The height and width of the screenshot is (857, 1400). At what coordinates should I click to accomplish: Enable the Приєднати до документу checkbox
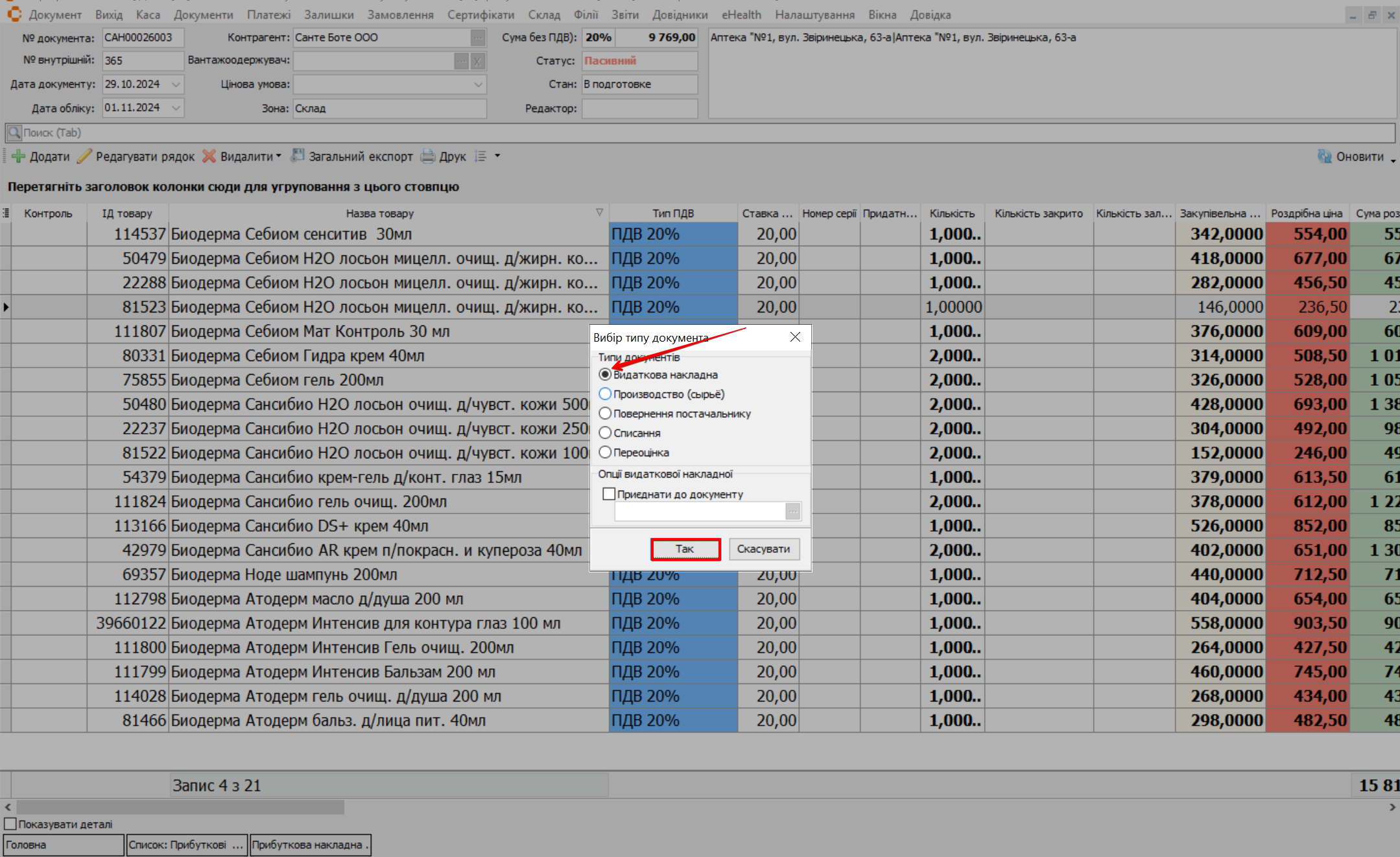tap(609, 494)
